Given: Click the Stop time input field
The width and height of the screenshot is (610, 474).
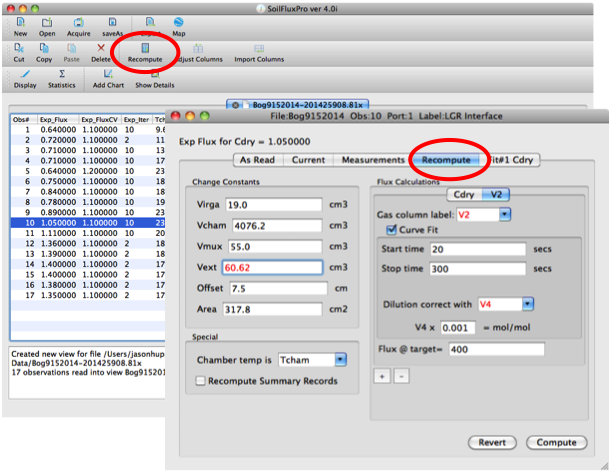Looking at the screenshot, I should pyautogui.click(x=478, y=269).
